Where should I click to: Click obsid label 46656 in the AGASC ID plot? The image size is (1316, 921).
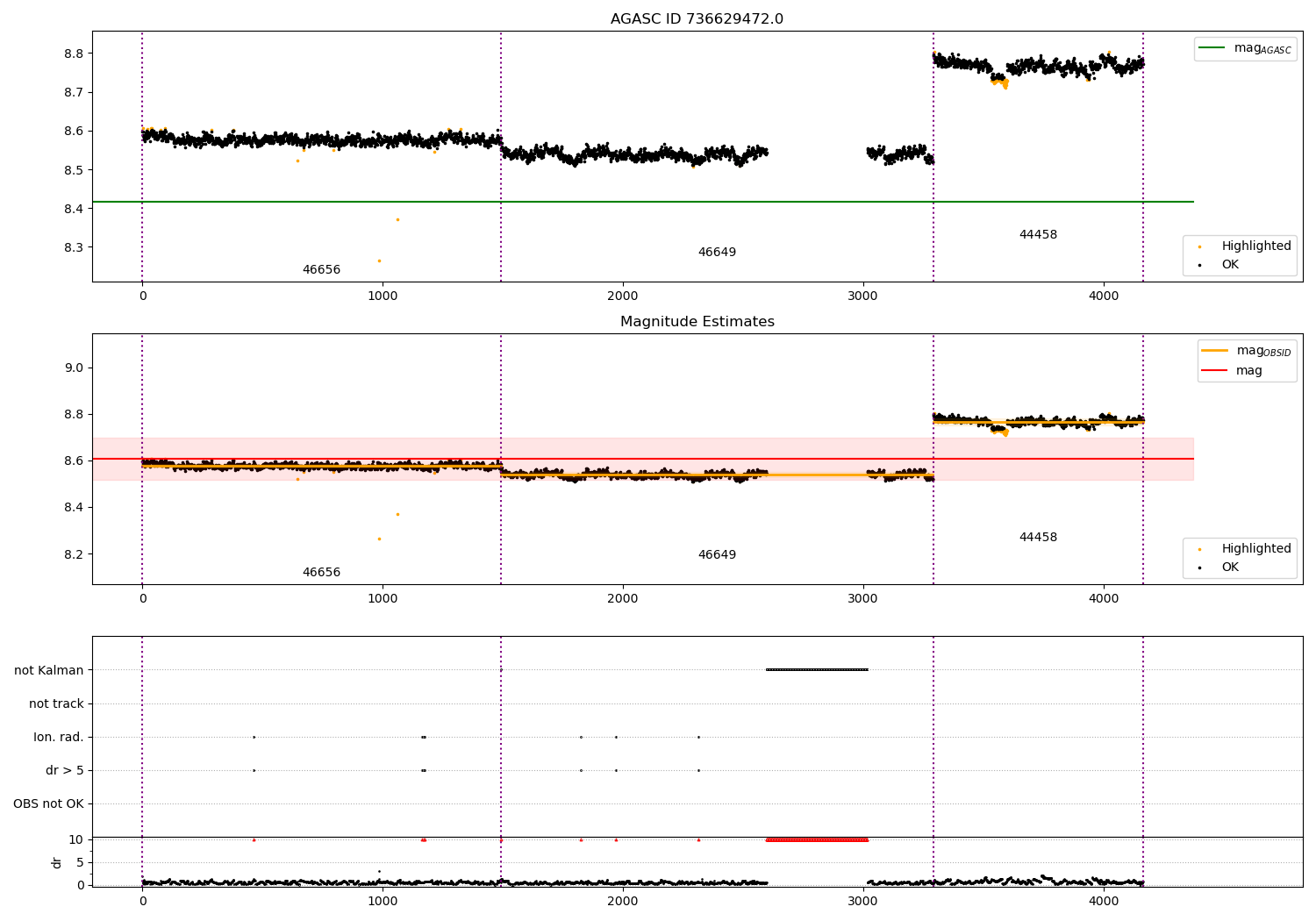click(x=321, y=270)
